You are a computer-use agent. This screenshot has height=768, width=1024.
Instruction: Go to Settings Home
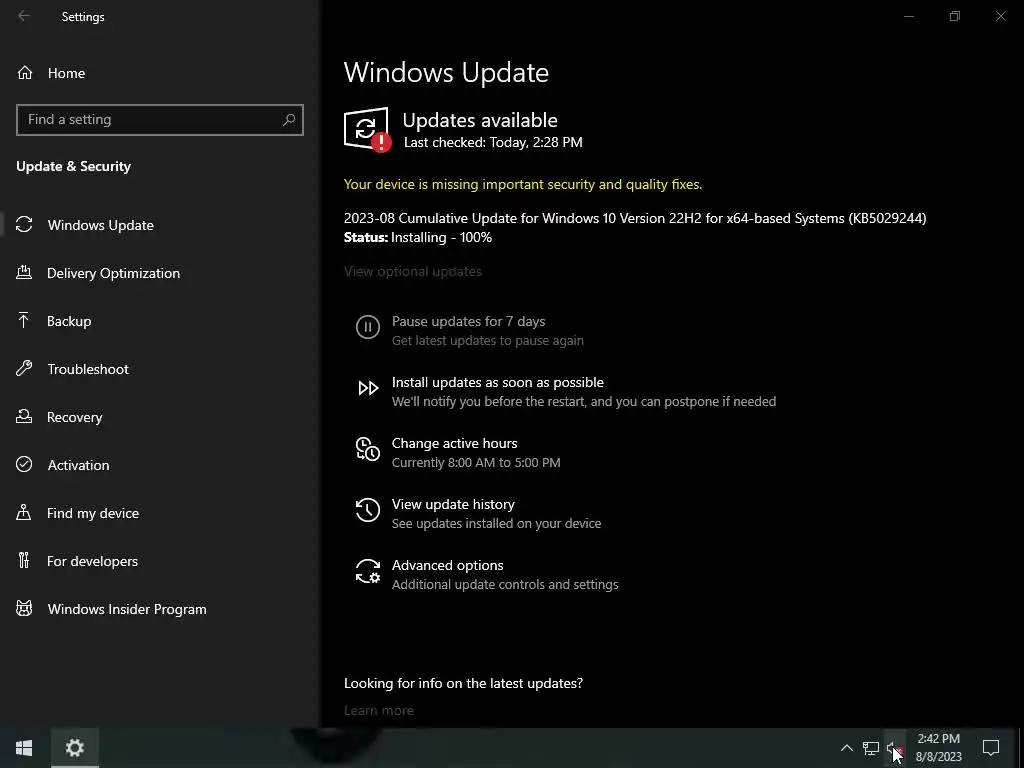coord(51,73)
